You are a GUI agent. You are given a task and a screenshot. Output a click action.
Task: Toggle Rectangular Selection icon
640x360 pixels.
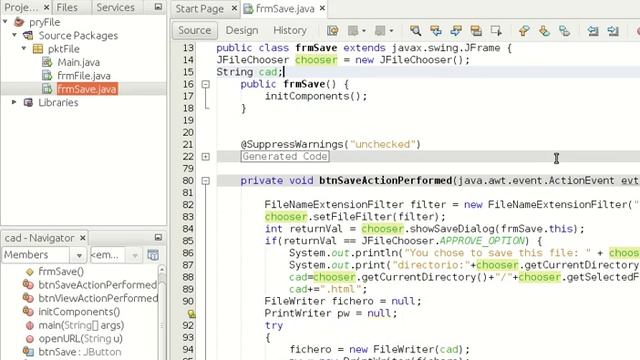pos(496,31)
